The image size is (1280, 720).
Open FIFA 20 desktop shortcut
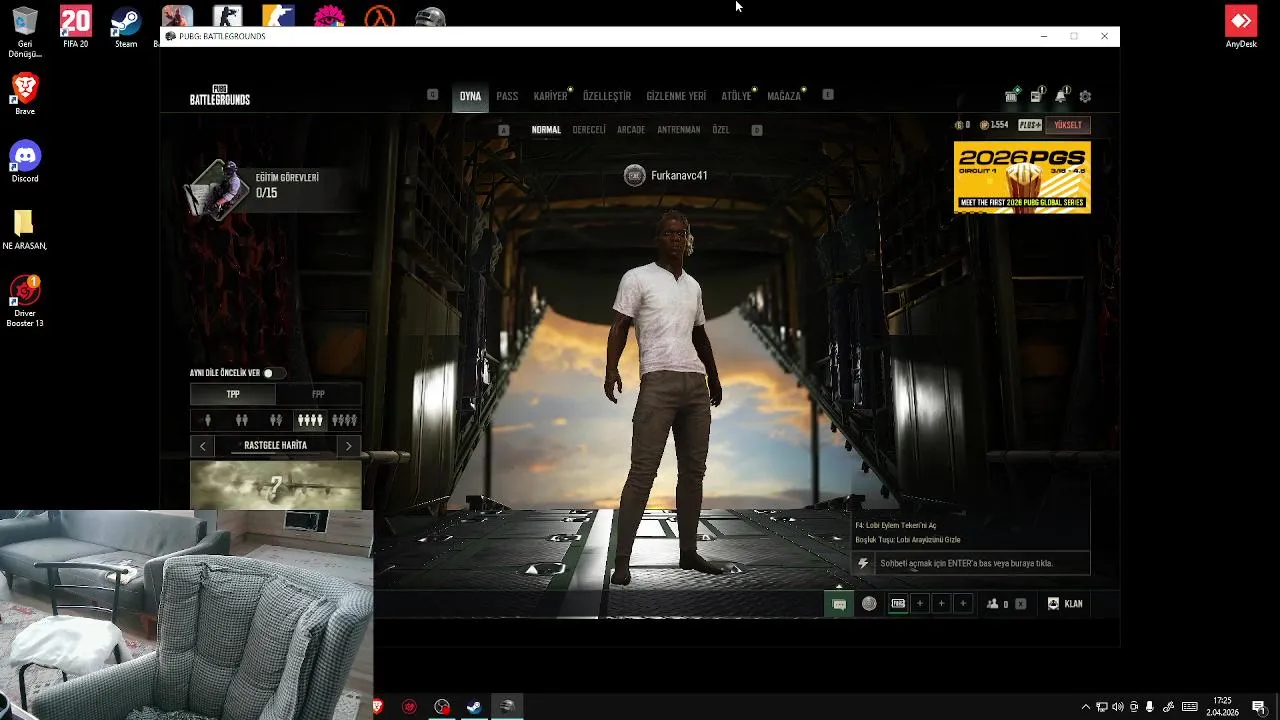pyautogui.click(x=76, y=27)
